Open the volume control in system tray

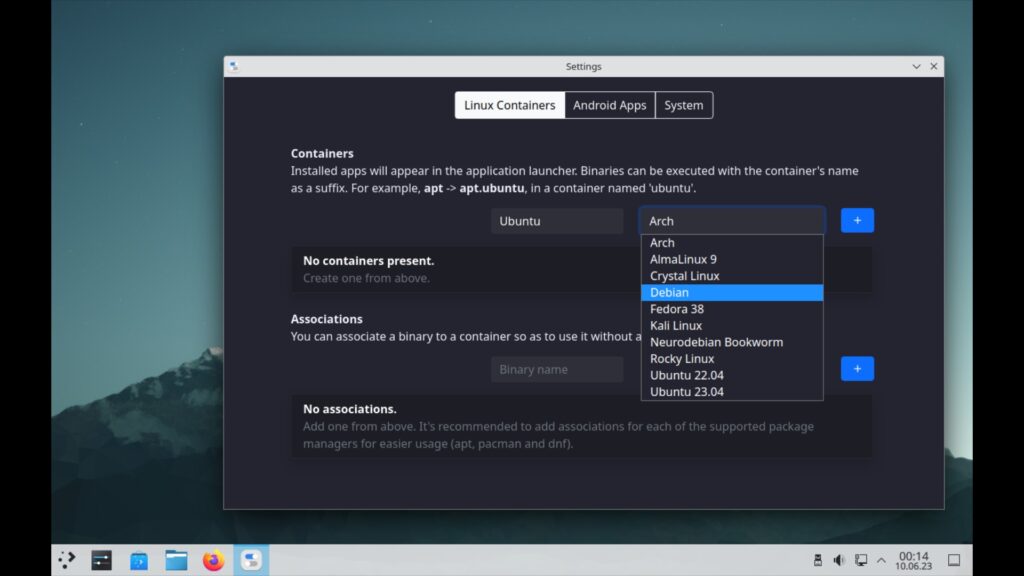(839, 560)
